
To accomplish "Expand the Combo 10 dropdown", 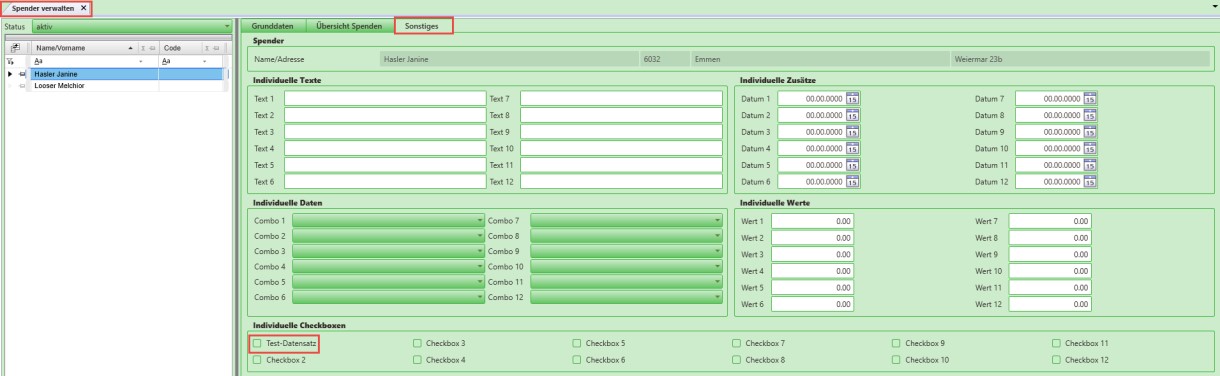I will tap(626, 267).
